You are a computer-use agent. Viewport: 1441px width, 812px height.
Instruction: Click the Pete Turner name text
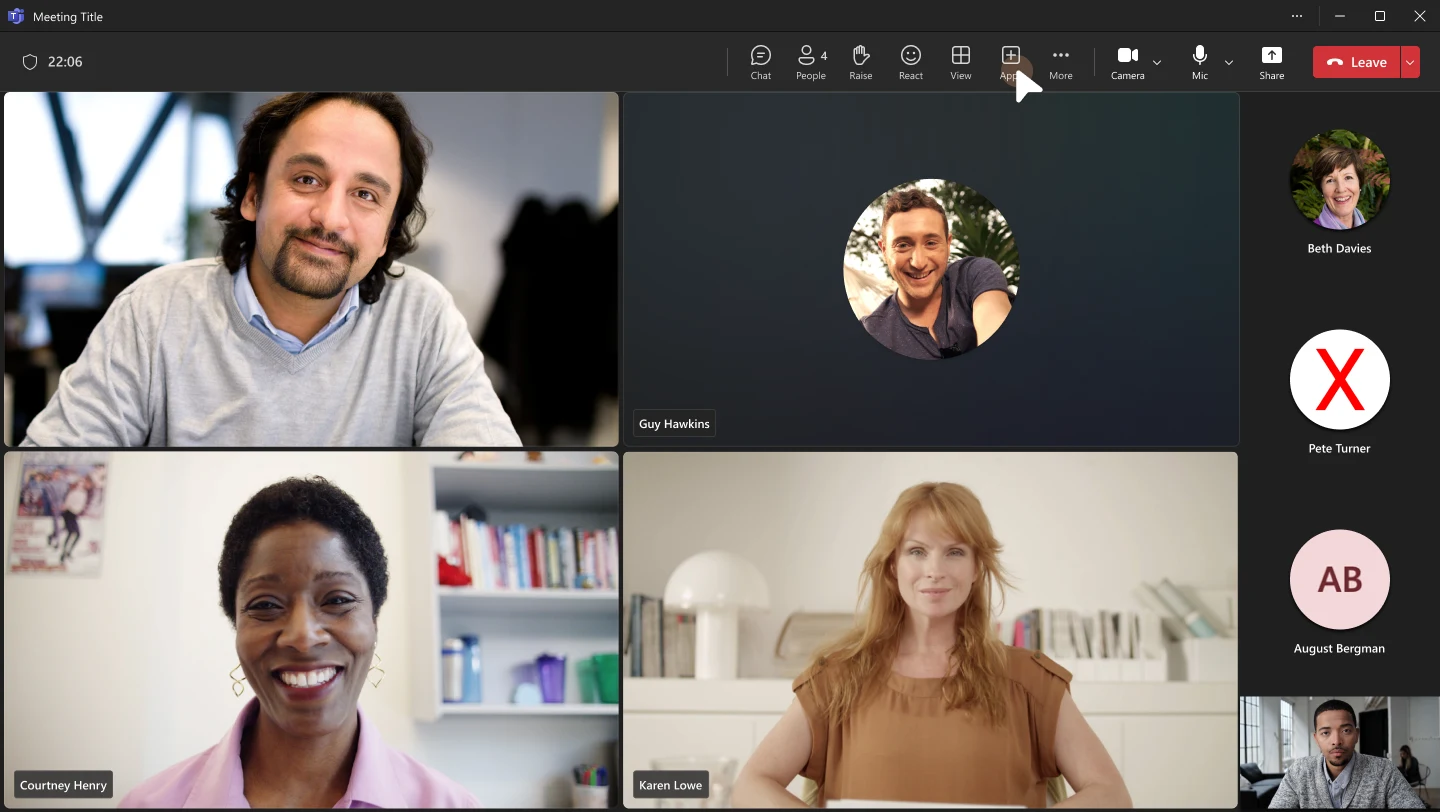(1340, 448)
